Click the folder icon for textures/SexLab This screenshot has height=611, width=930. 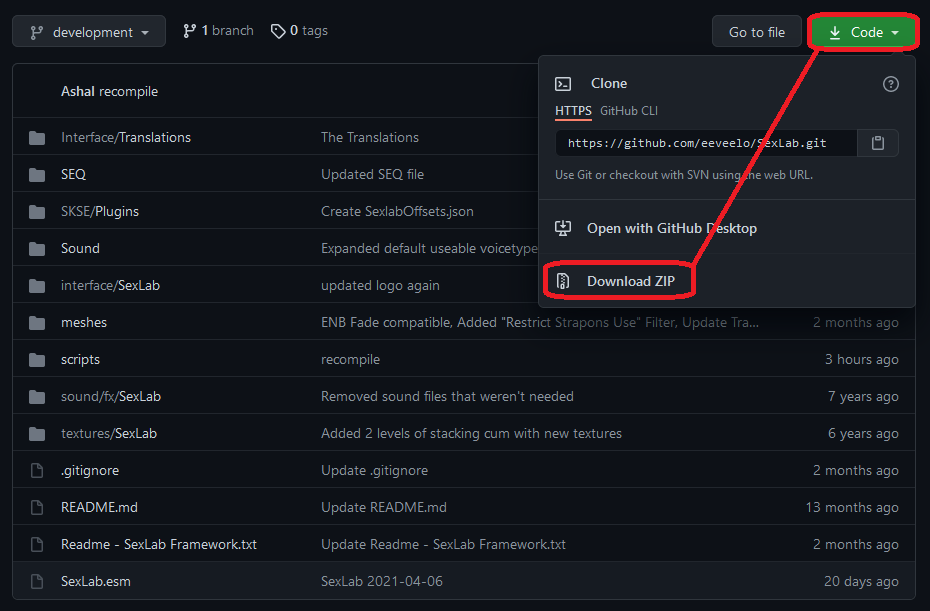[37, 434]
